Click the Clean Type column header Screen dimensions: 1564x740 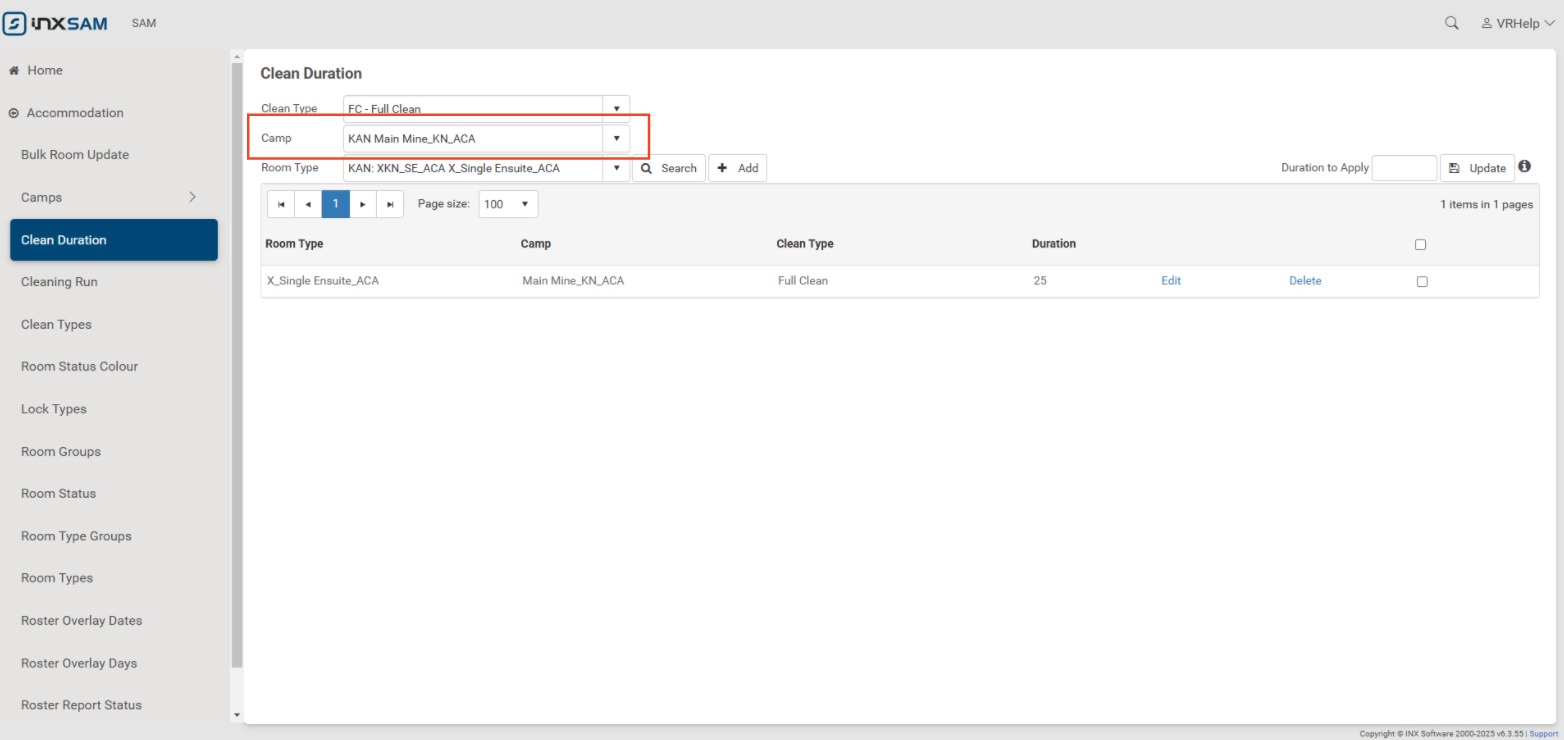pyautogui.click(x=805, y=244)
